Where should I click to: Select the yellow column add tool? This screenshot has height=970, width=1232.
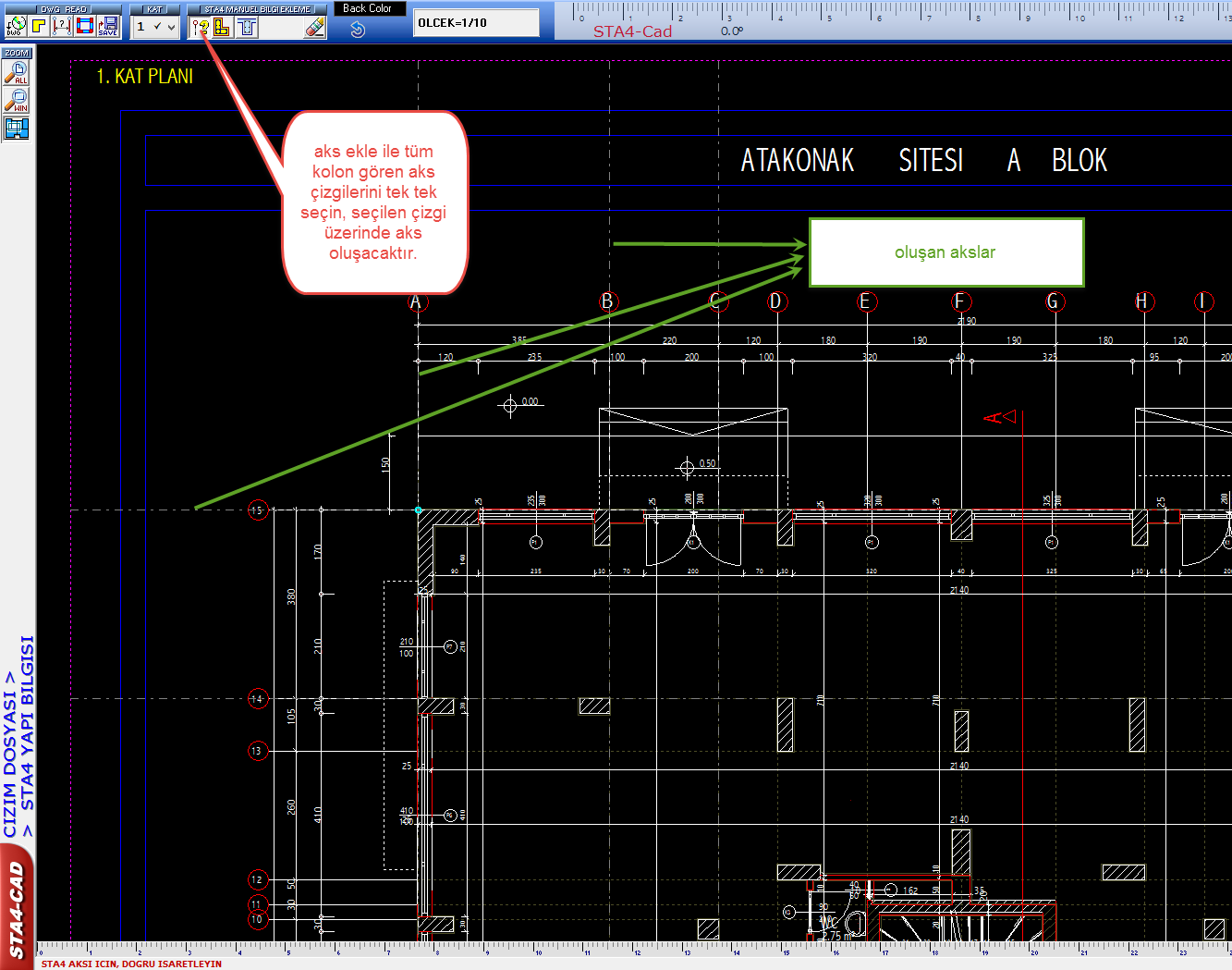click(x=222, y=28)
